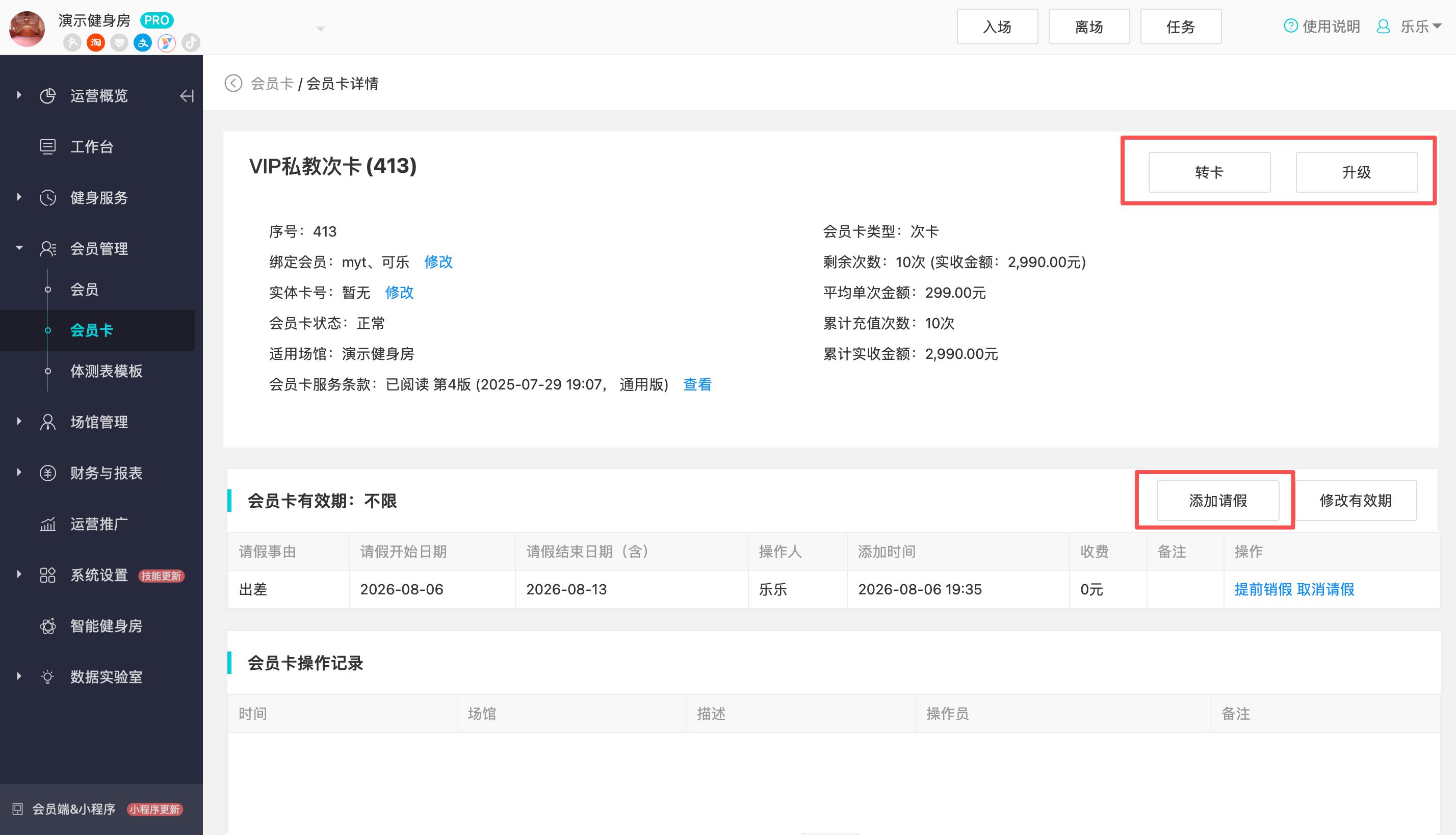Click the 添加请假 button
The width and height of the screenshot is (1456, 835).
click(1218, 501)
